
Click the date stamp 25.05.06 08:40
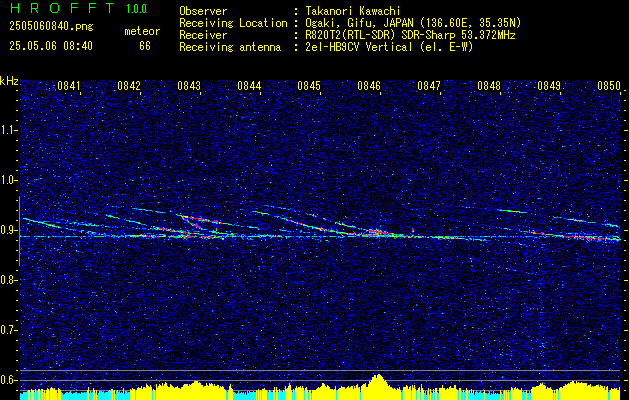click(x=51, y=46)
